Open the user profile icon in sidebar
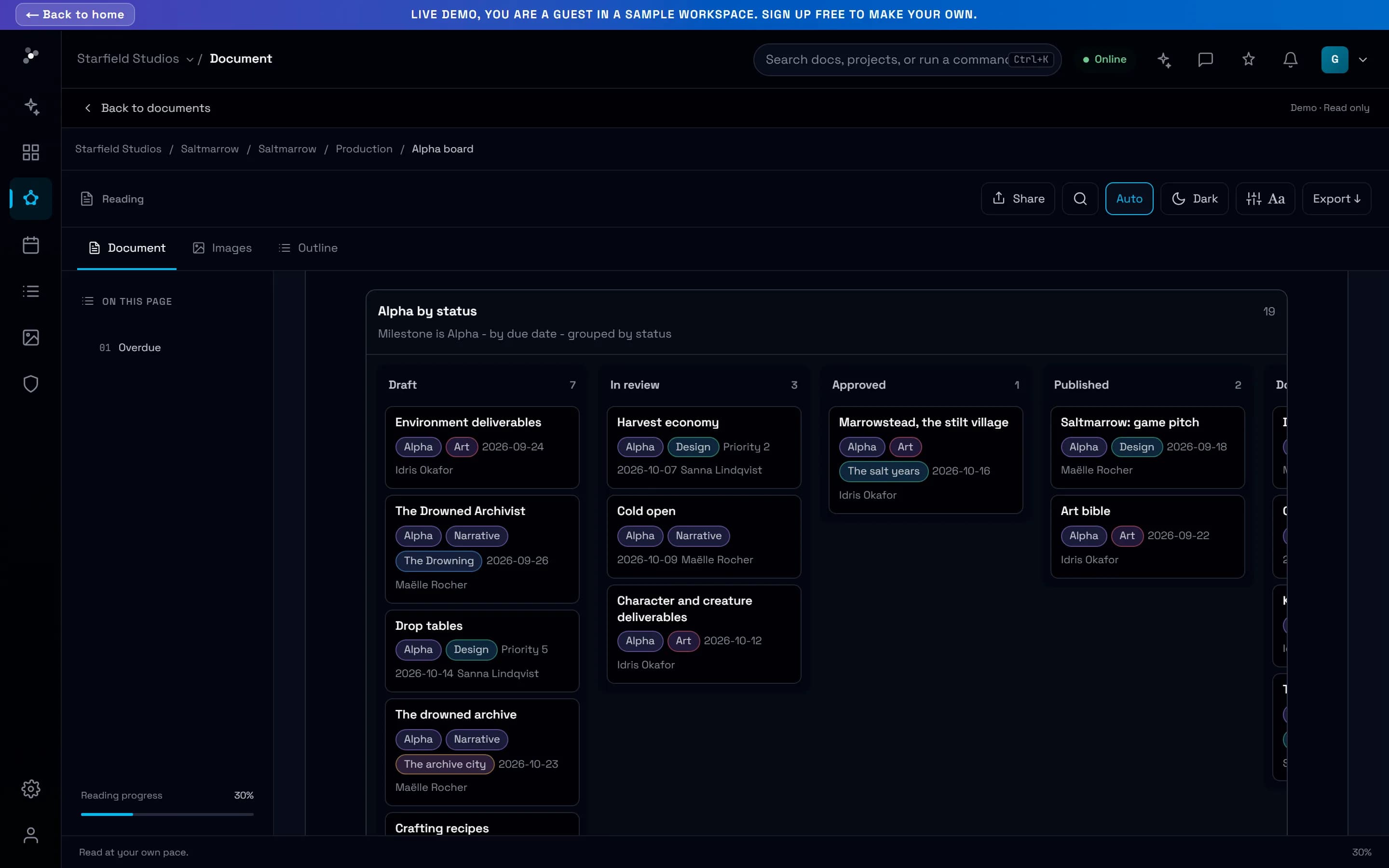The height and width of the screenshot is (868, 1389). (31, 835)
